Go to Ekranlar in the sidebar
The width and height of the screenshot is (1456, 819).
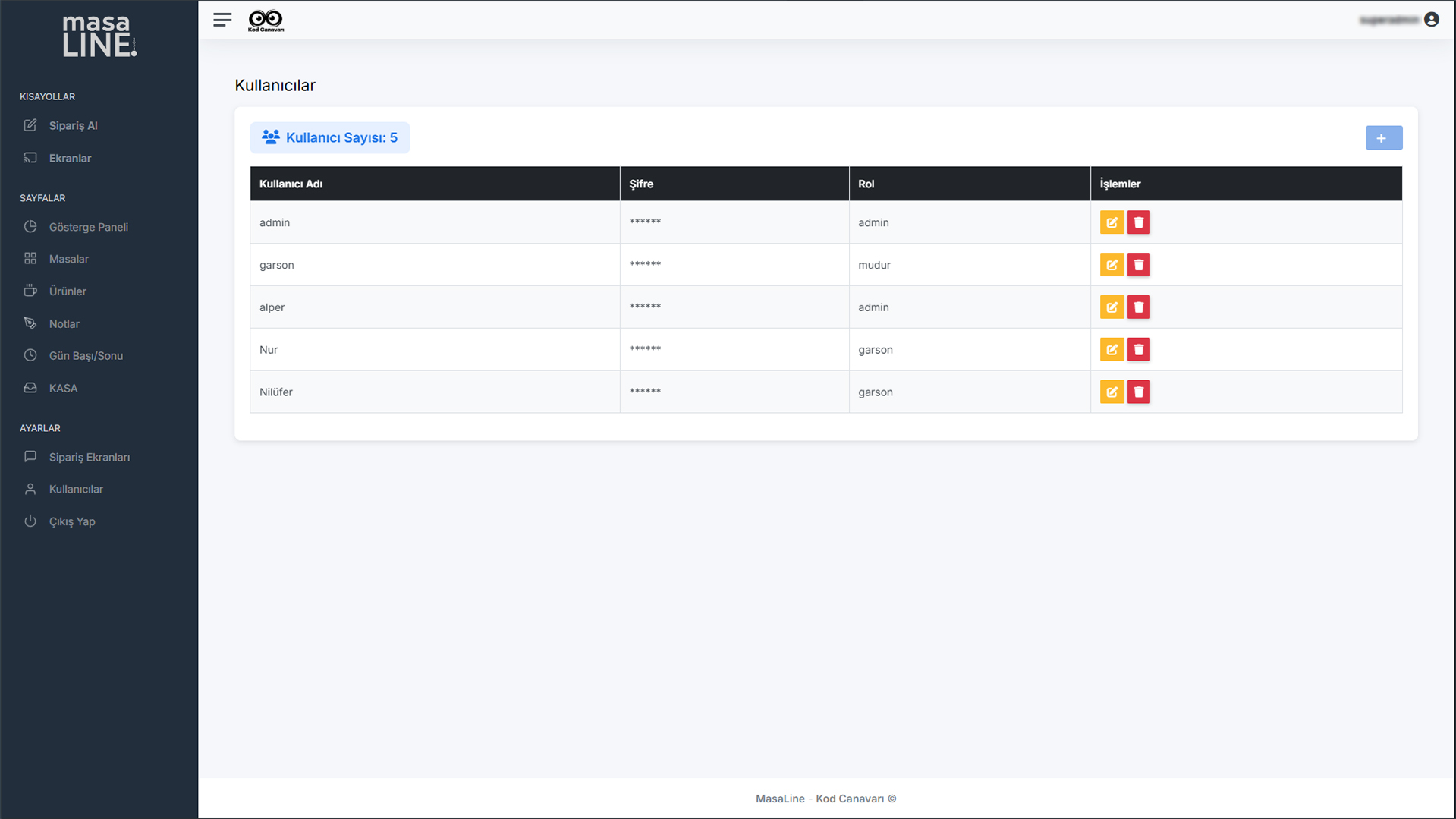click(x=70, y=159)
